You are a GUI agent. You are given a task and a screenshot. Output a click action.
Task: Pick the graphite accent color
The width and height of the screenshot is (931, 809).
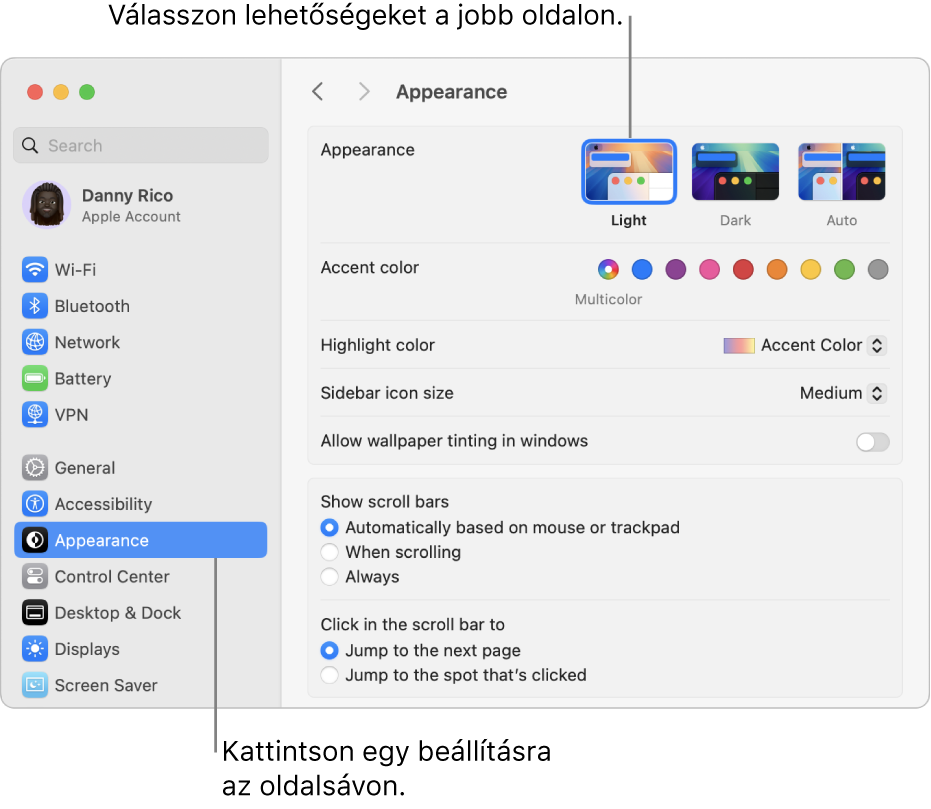[x=878, y=269]
